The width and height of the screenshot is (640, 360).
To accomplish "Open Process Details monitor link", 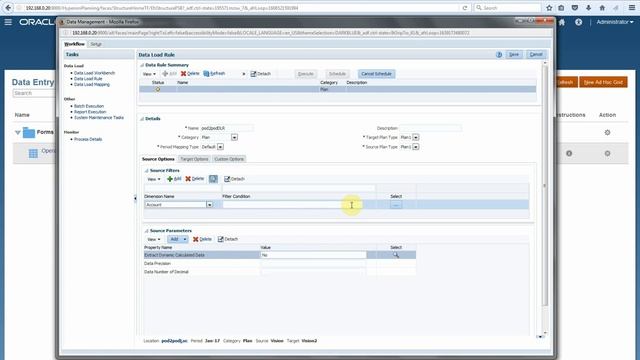I will pos(88,139).
